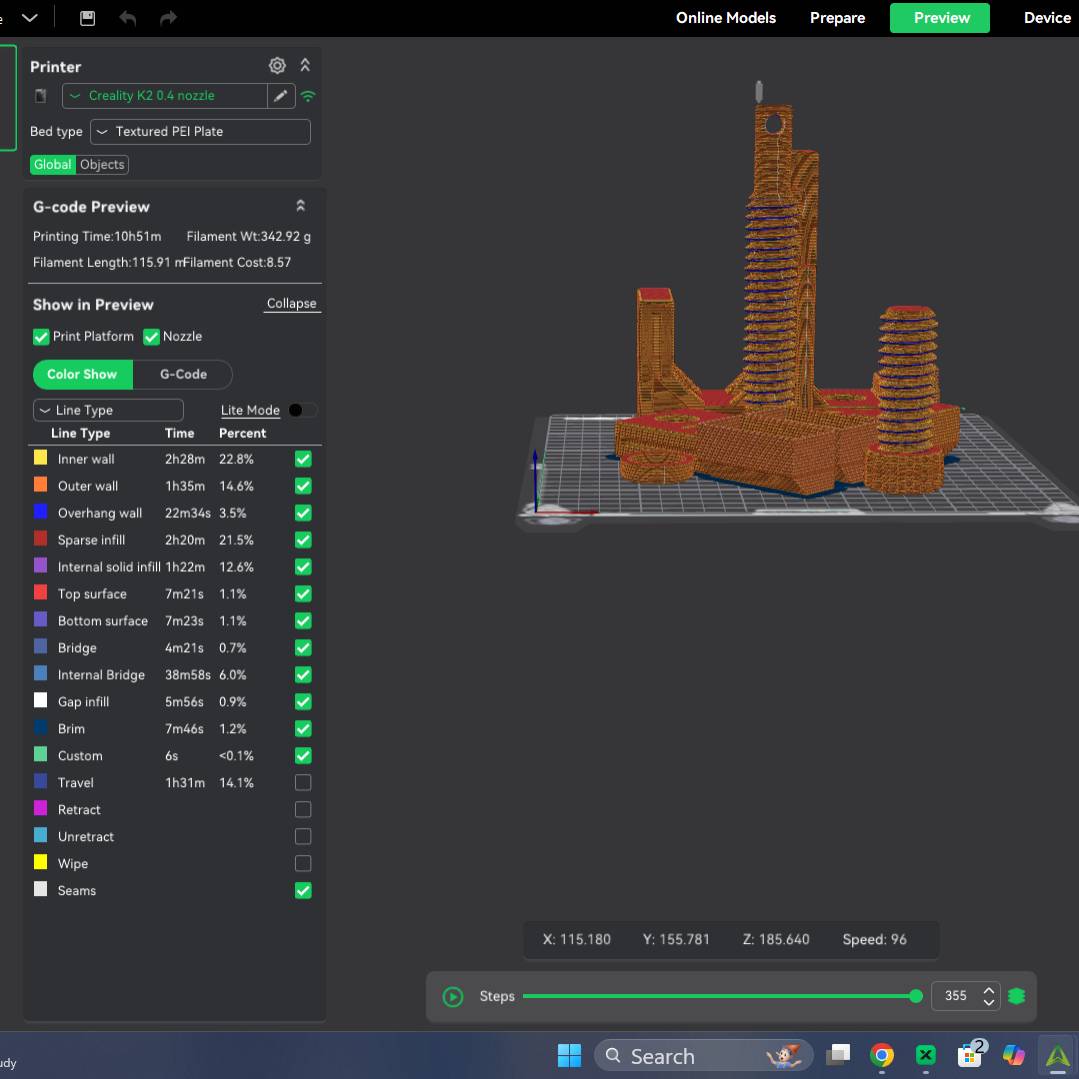Switch to the Prepare tab
1079x1079 pixels.
coord(837,18)
